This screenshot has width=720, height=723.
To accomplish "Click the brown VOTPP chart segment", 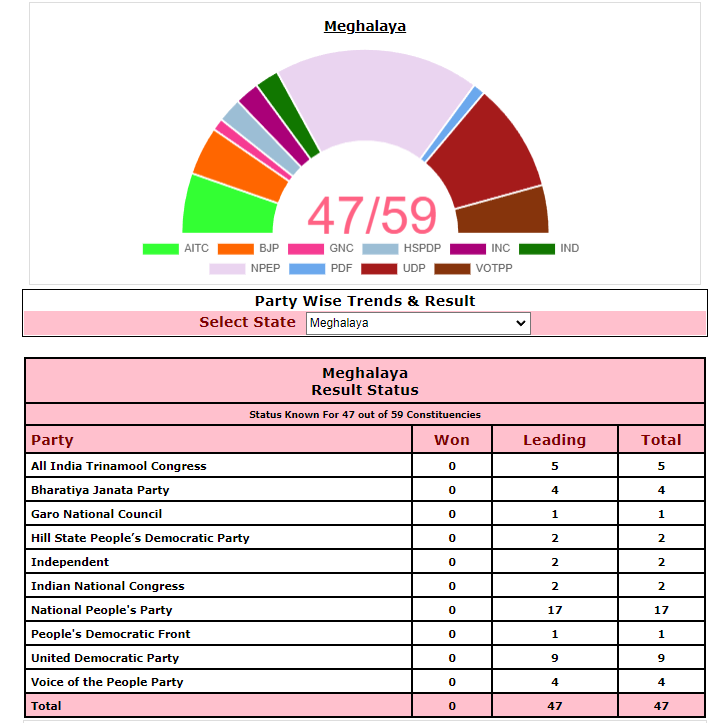I will pyautogui.click(x=505, y=212).
